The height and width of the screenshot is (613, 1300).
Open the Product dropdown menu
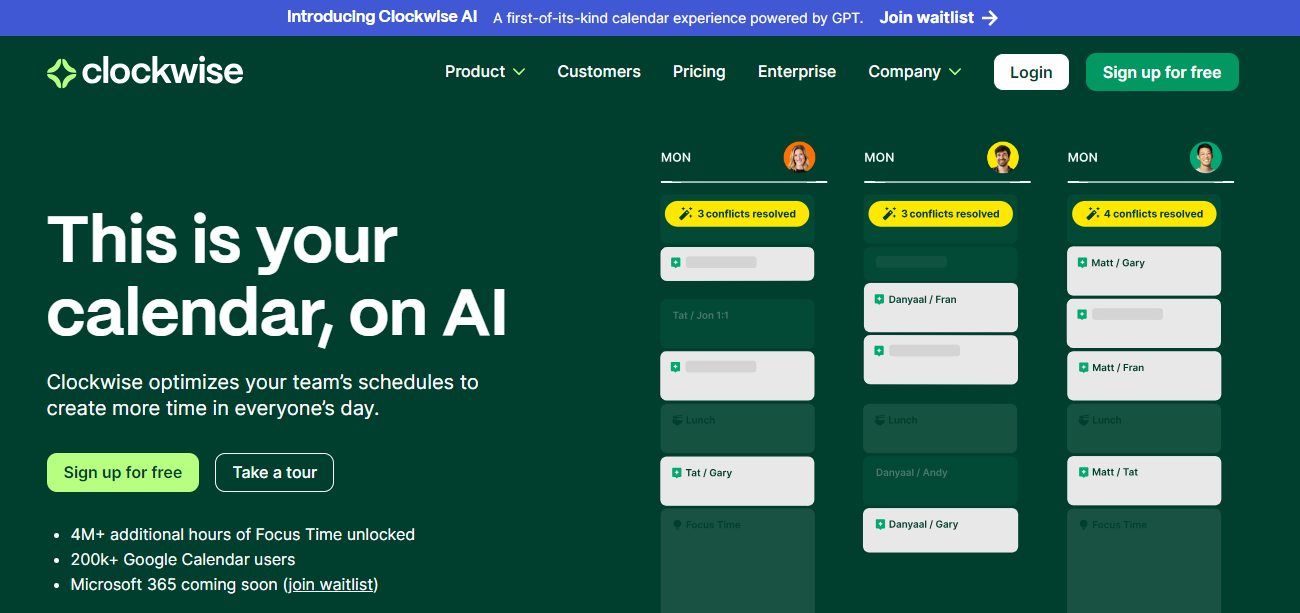click(485, 72)
